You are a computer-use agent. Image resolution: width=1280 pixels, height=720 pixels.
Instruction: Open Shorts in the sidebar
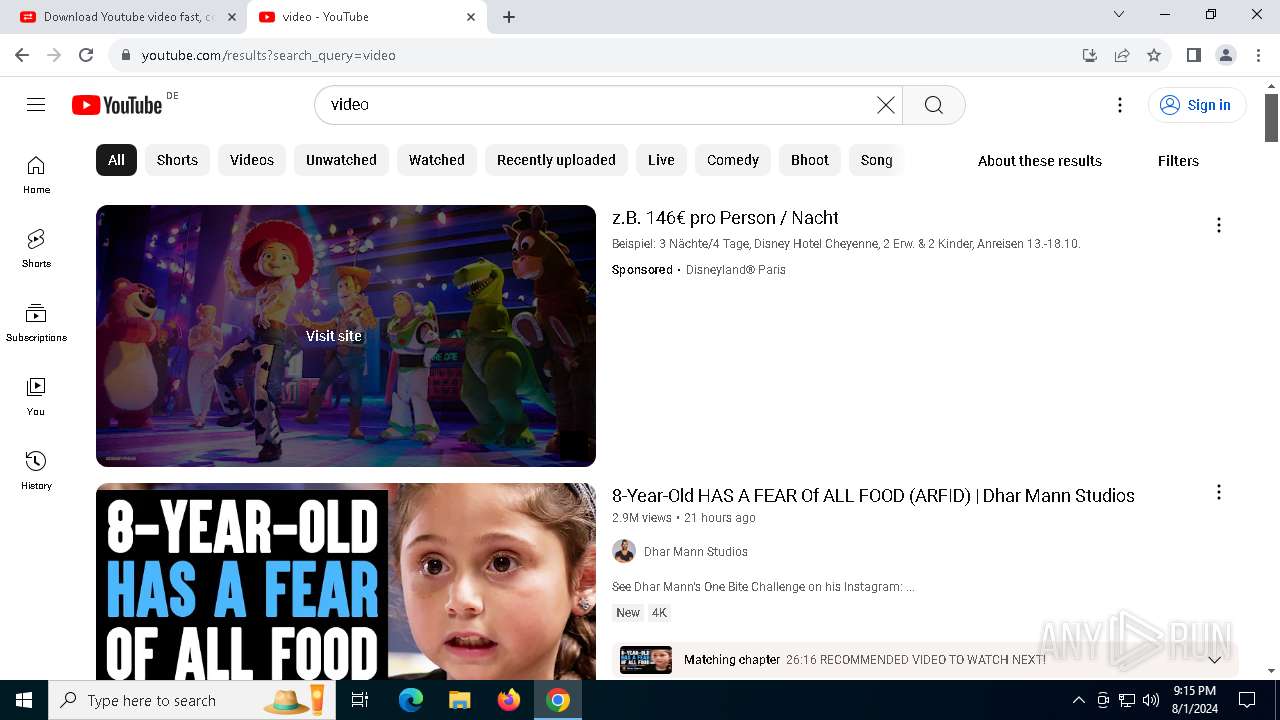point(36,249)
